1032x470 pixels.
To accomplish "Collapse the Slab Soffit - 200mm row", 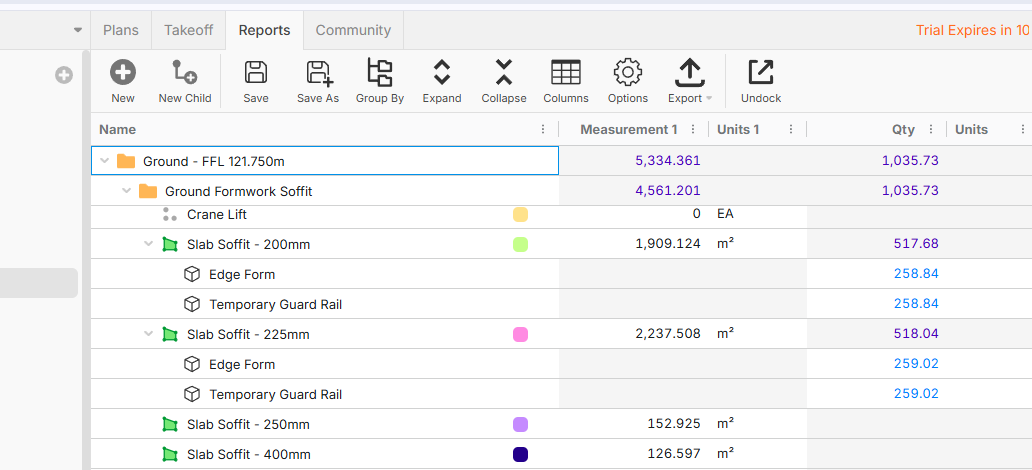I will 149,244.
